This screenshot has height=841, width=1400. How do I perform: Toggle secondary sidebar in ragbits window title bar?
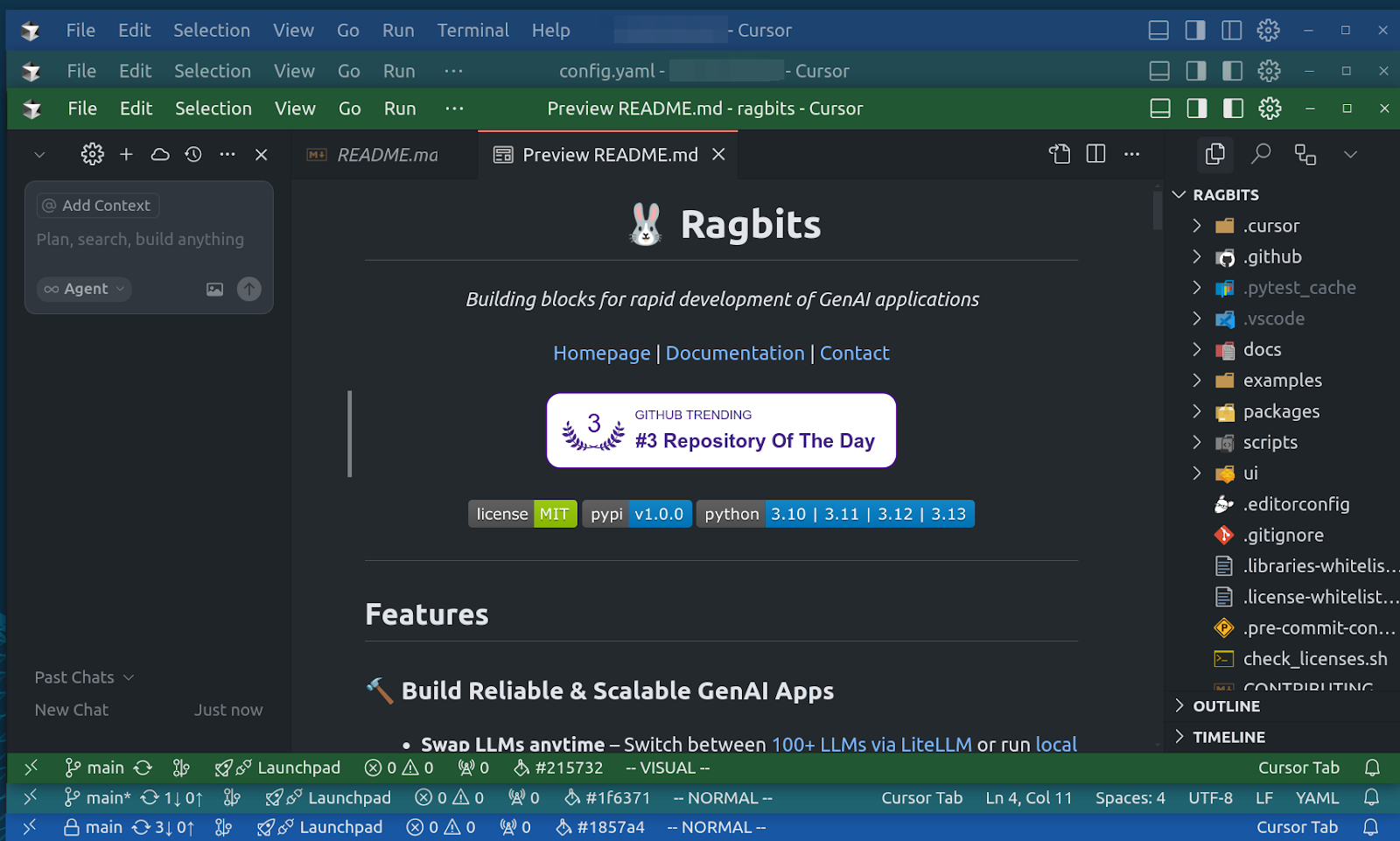point(1233,109)
